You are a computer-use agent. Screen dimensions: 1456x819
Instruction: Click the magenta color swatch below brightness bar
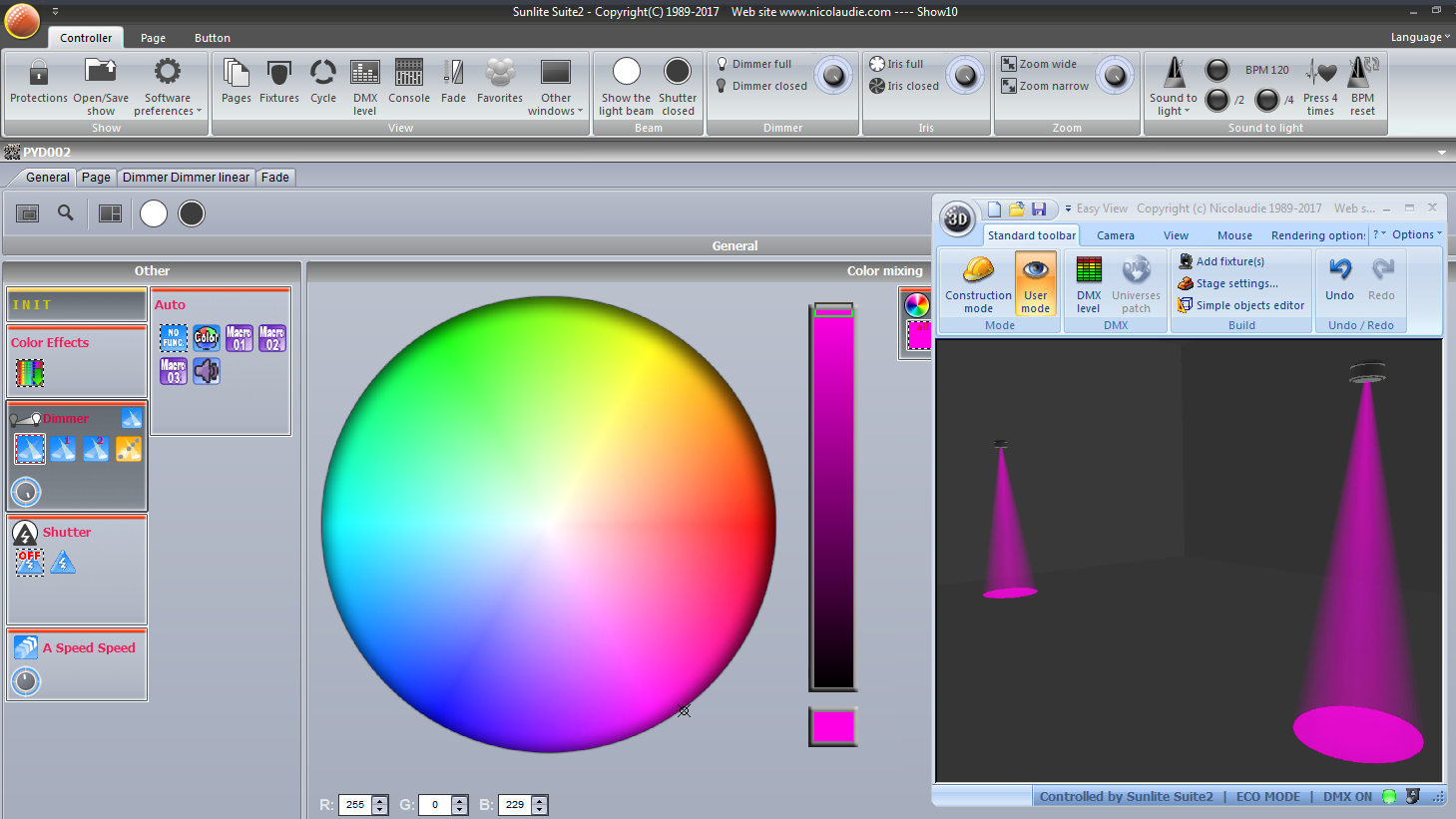coord(832,726)
